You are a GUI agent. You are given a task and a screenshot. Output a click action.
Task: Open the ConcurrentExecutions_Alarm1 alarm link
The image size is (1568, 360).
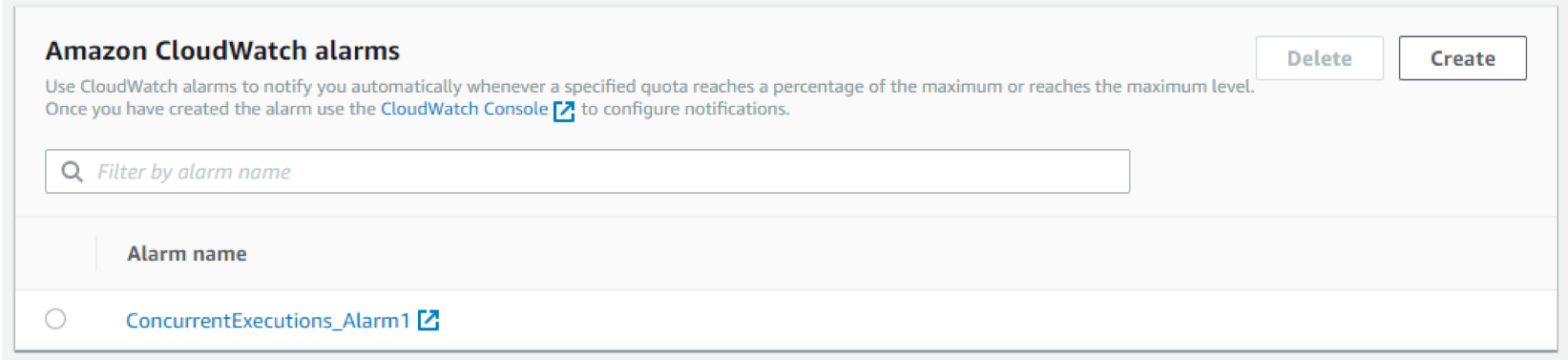268,321
